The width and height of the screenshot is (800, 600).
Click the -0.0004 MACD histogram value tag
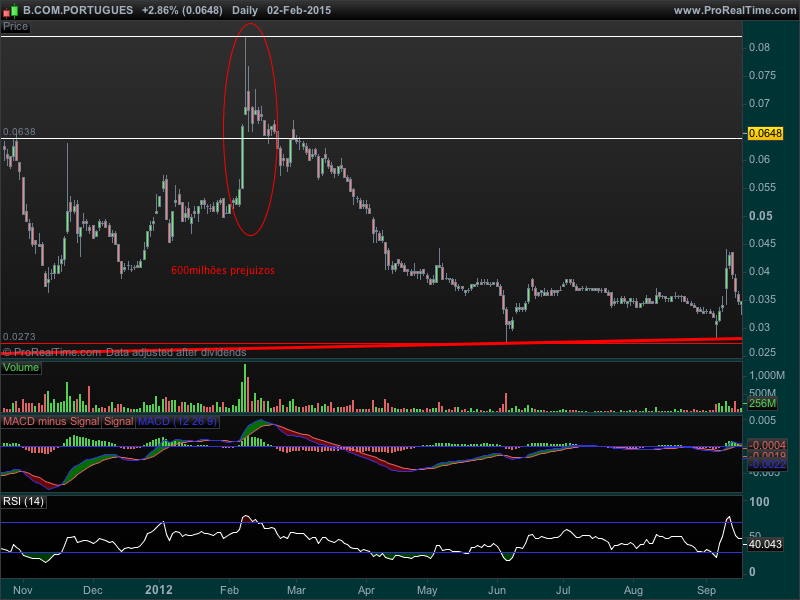pyautogui.click(x=767, y=445)
